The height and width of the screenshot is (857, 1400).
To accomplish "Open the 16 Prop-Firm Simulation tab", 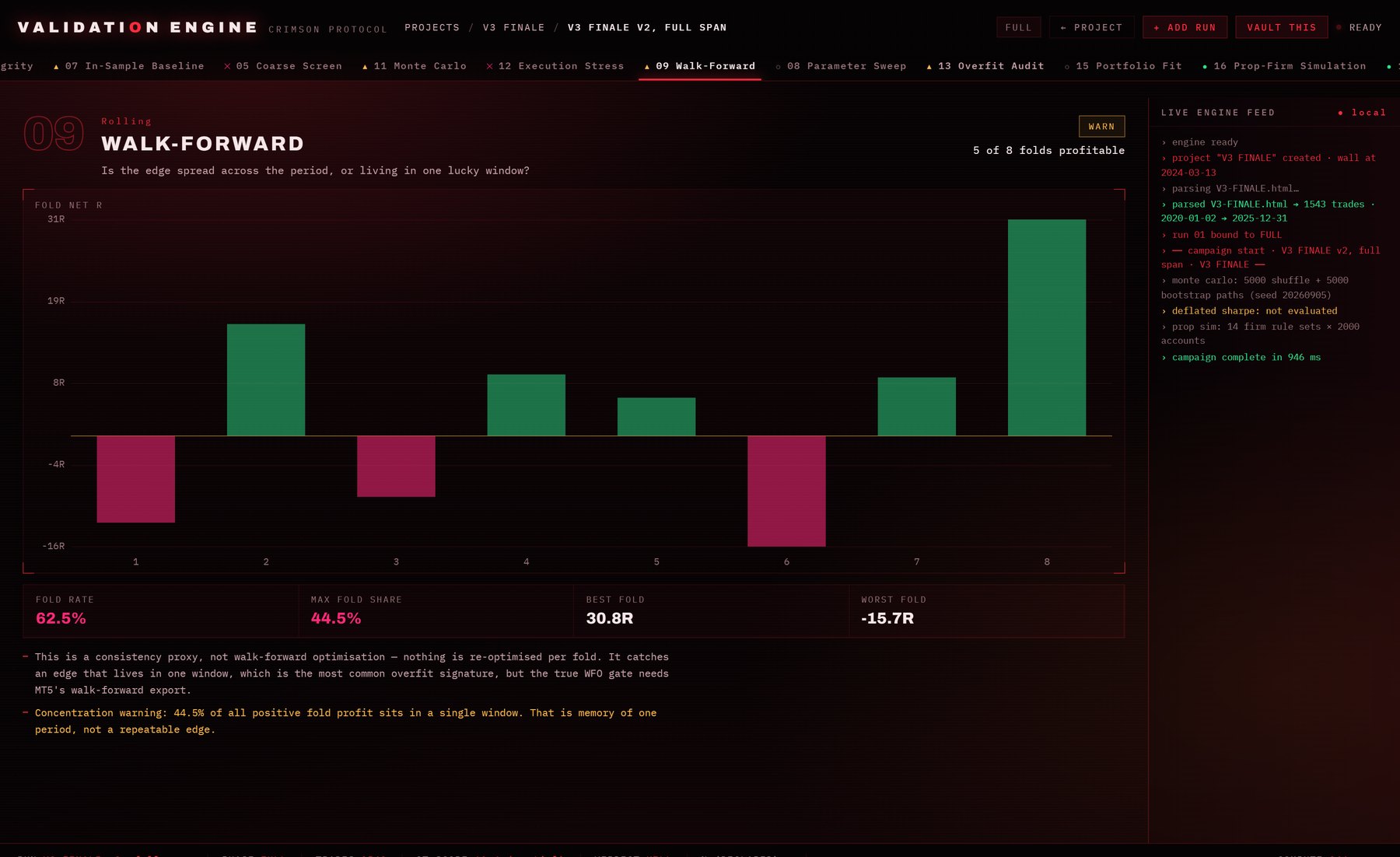I will click(1284, 66).
